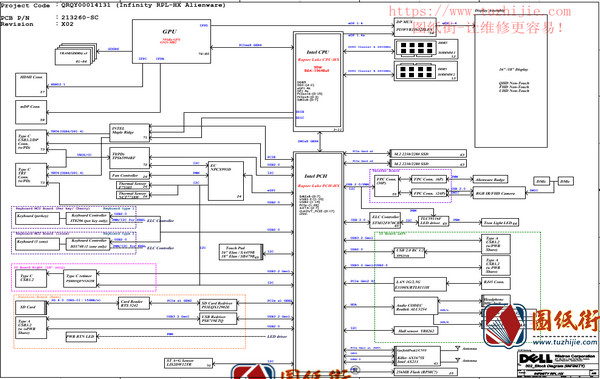Open the tuzhijie.com URL at the top
The height and width of the screenshot is (379, 600).
point(479,11)
